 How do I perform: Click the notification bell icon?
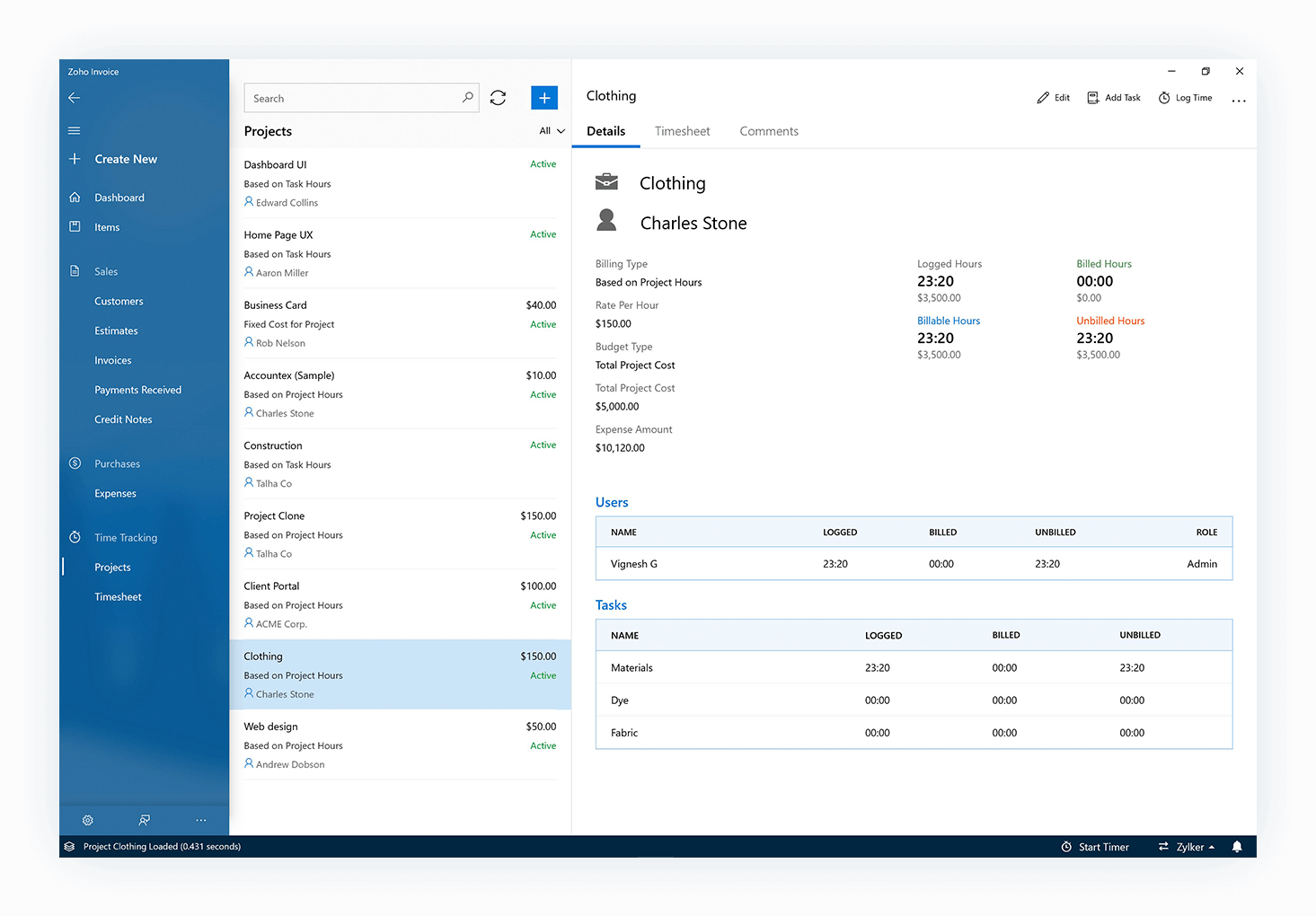[x=1237, y=847]
